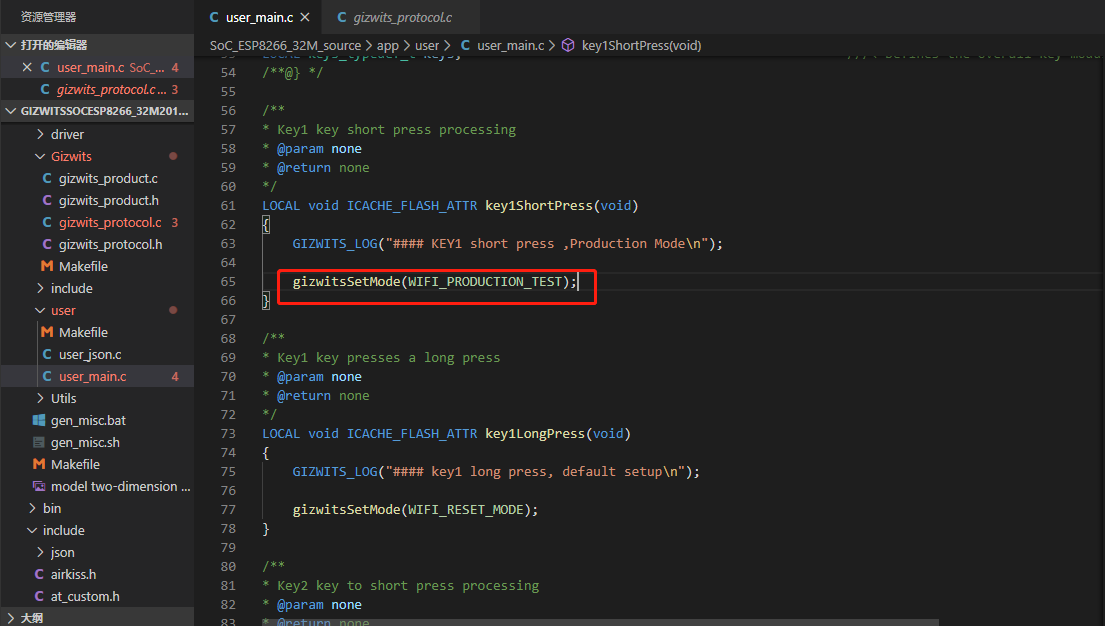The height and width of the screenshot is (626, 1105).
Task: Open gizwits_protocol.c from open editors list
Action: click(108, 90)
